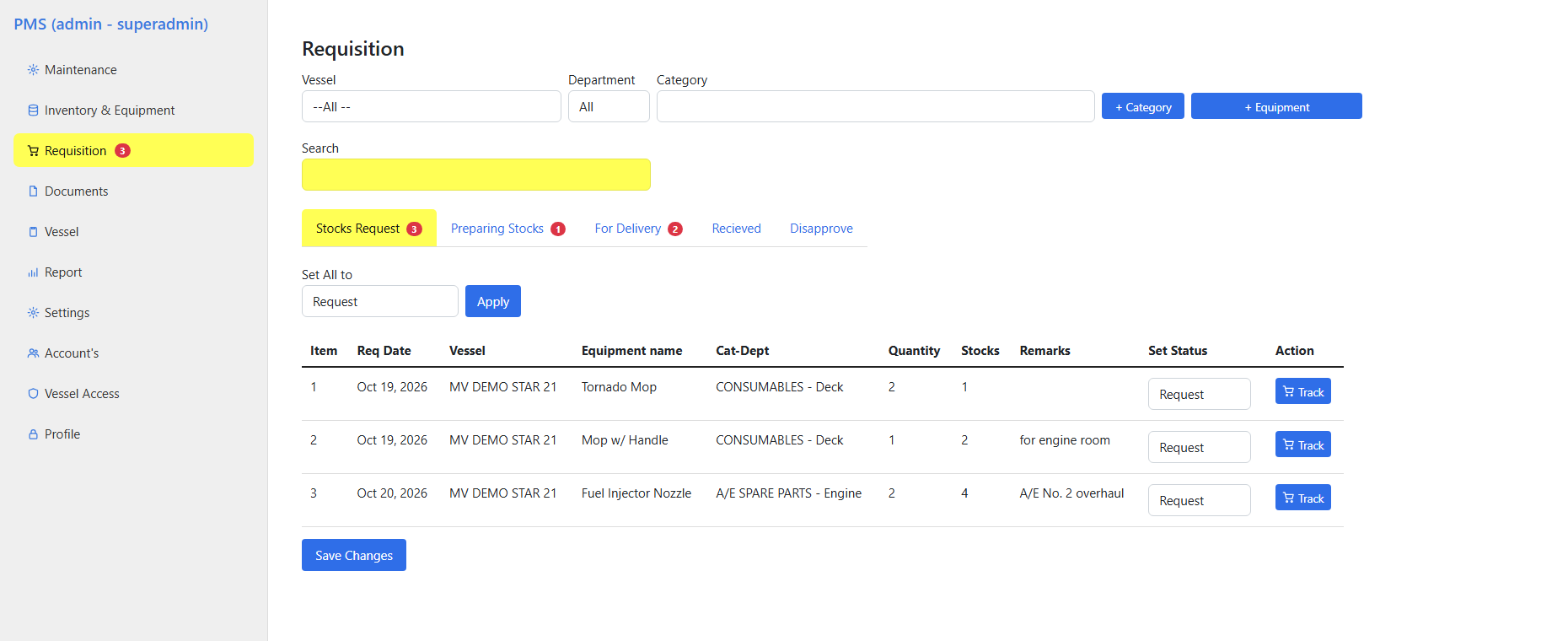Click the Quantity column header

coord(914,351)
